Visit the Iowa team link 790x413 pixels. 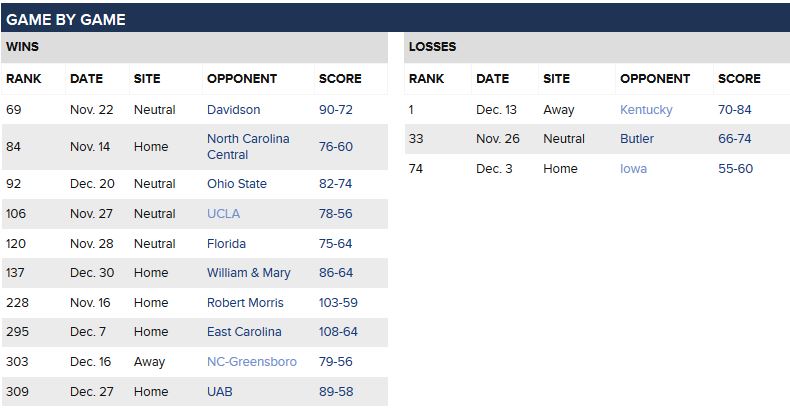(633, 169)
